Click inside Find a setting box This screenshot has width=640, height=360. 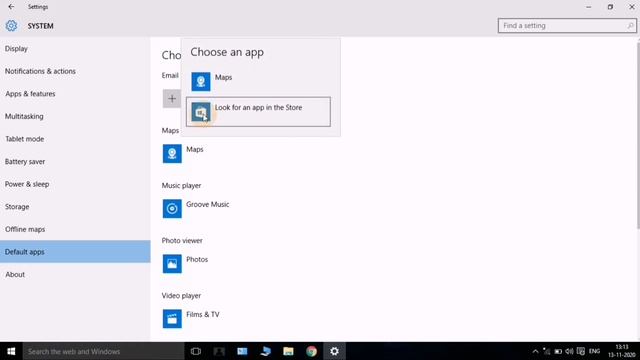[567, 26]
